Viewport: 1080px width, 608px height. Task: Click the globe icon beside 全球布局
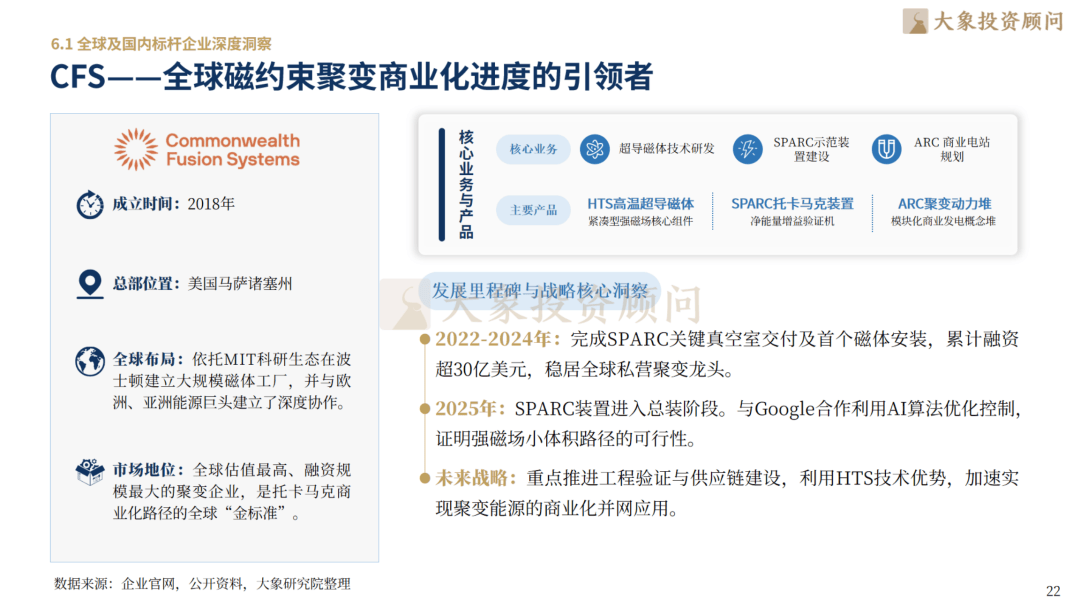point(90,360)
